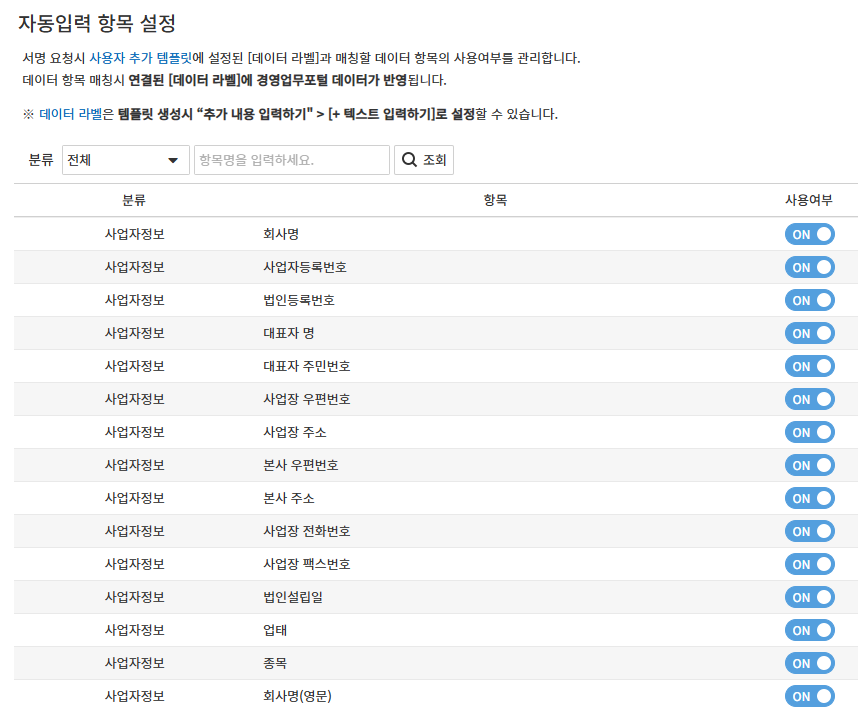Disable the 사업자등록번호 toggle
This screenshot has width=858, height=711.
[809, 267]
